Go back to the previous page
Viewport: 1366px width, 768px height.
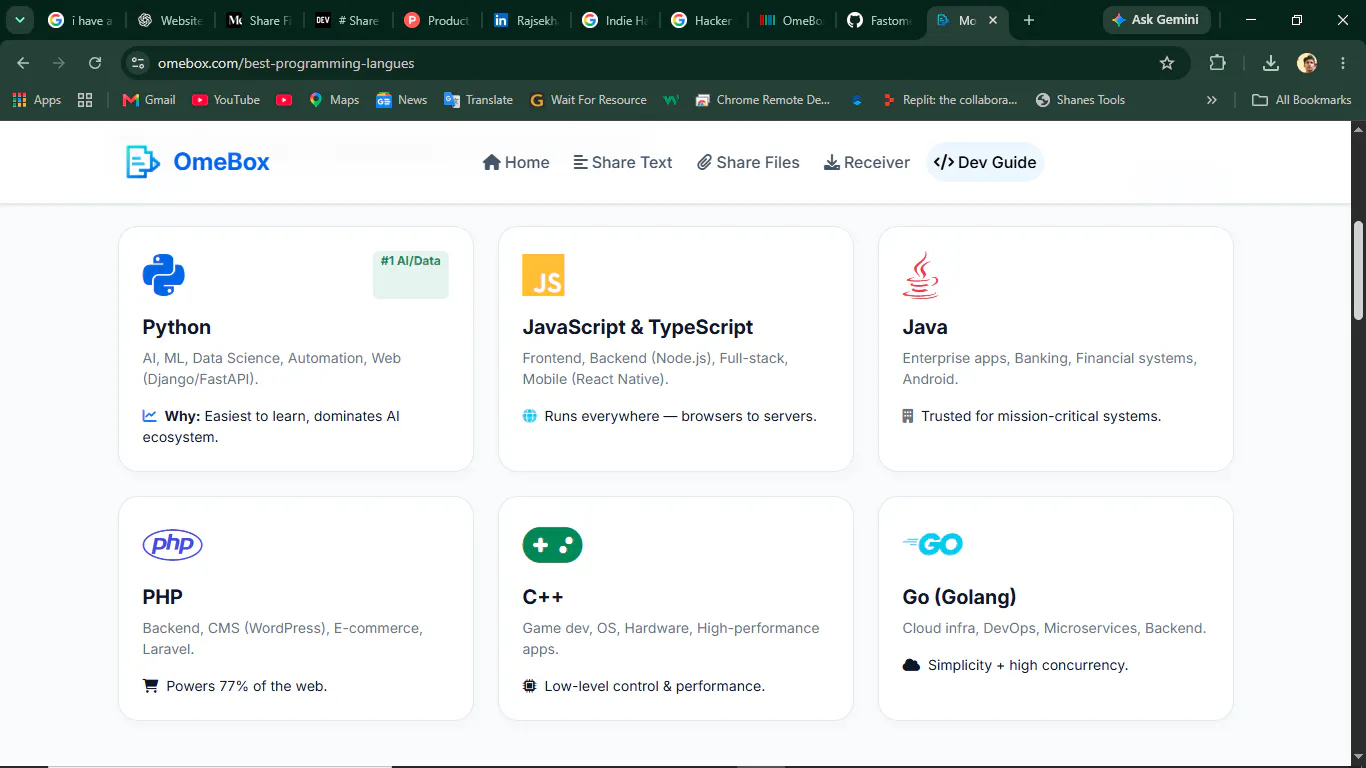pos(23,63)
